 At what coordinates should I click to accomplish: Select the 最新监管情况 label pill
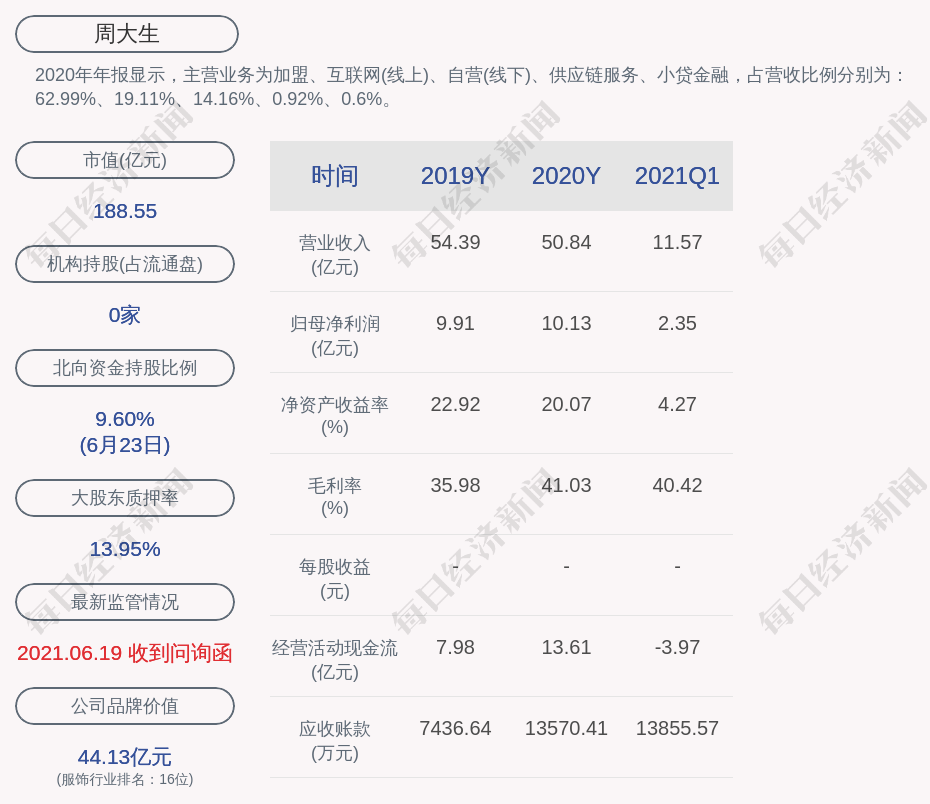(125, 602)
